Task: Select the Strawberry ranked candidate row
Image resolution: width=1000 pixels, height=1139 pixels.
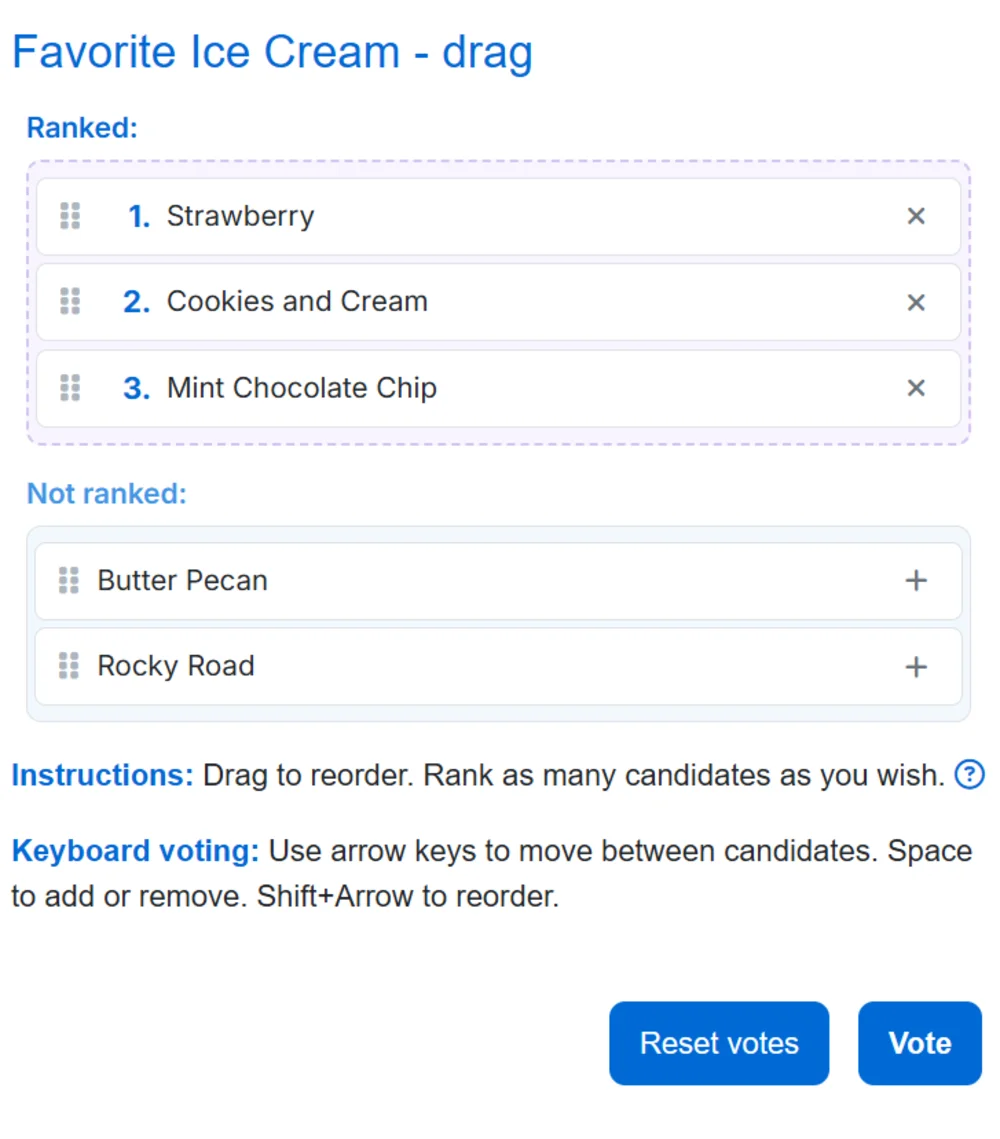Action: click(450, 216)
